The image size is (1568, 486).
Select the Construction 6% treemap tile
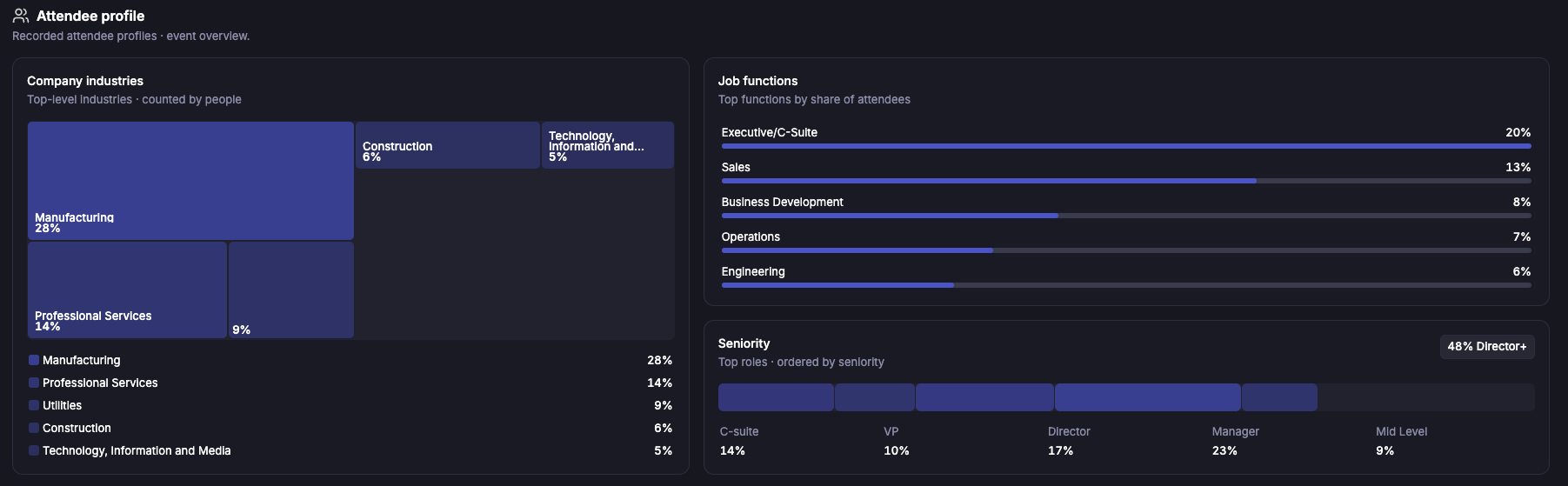[448, 145]
